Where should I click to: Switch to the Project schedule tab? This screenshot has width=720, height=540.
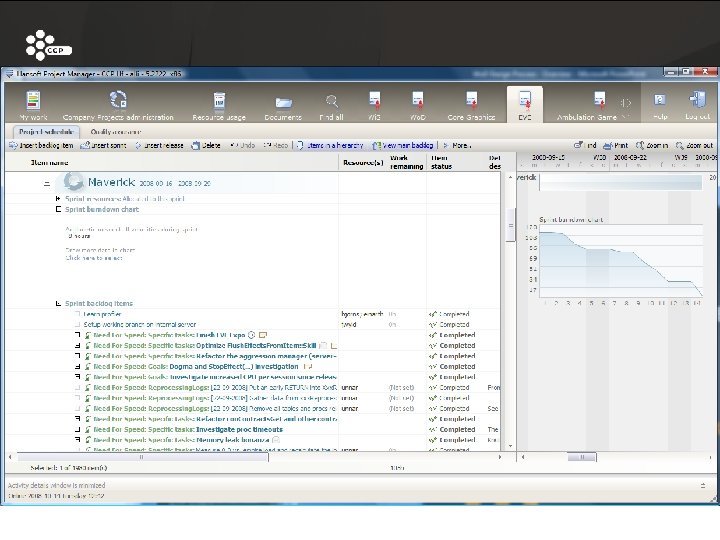(x=45, y=132)
